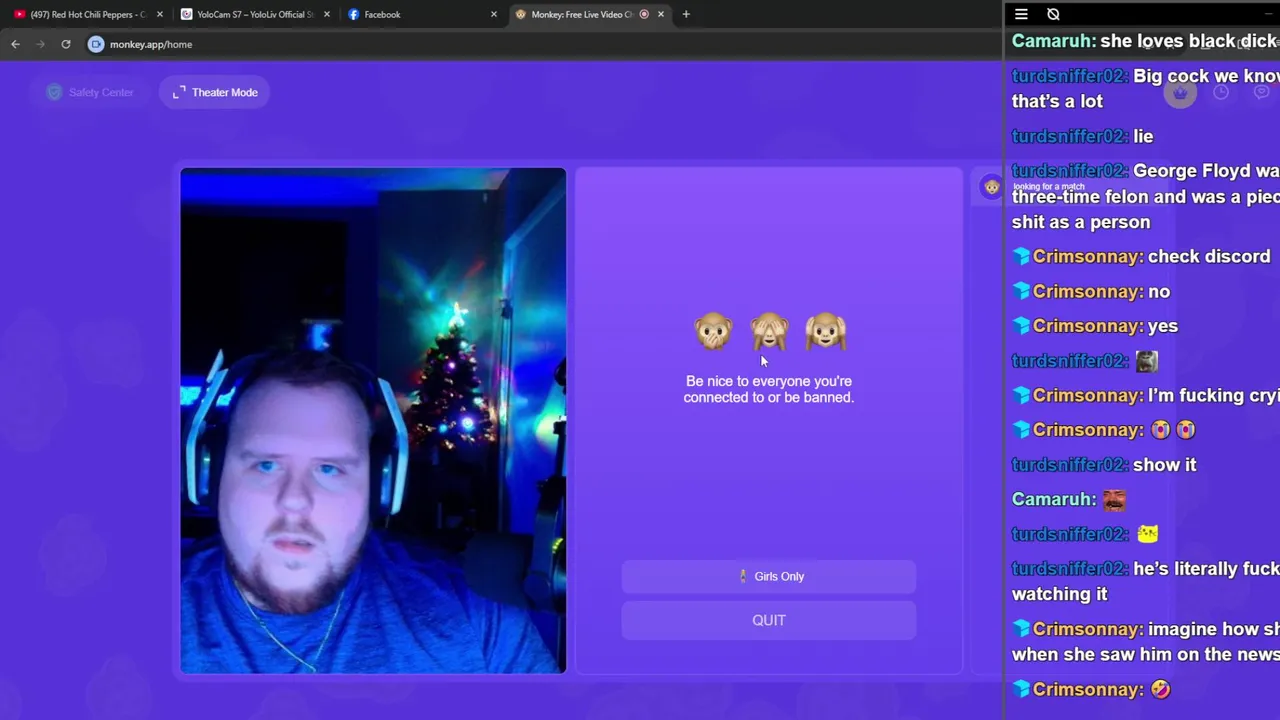The height and width of the screenshot is (720, 1280).
Task: Click the emoji after Camaruh's name
Action: click(1114, 499)
